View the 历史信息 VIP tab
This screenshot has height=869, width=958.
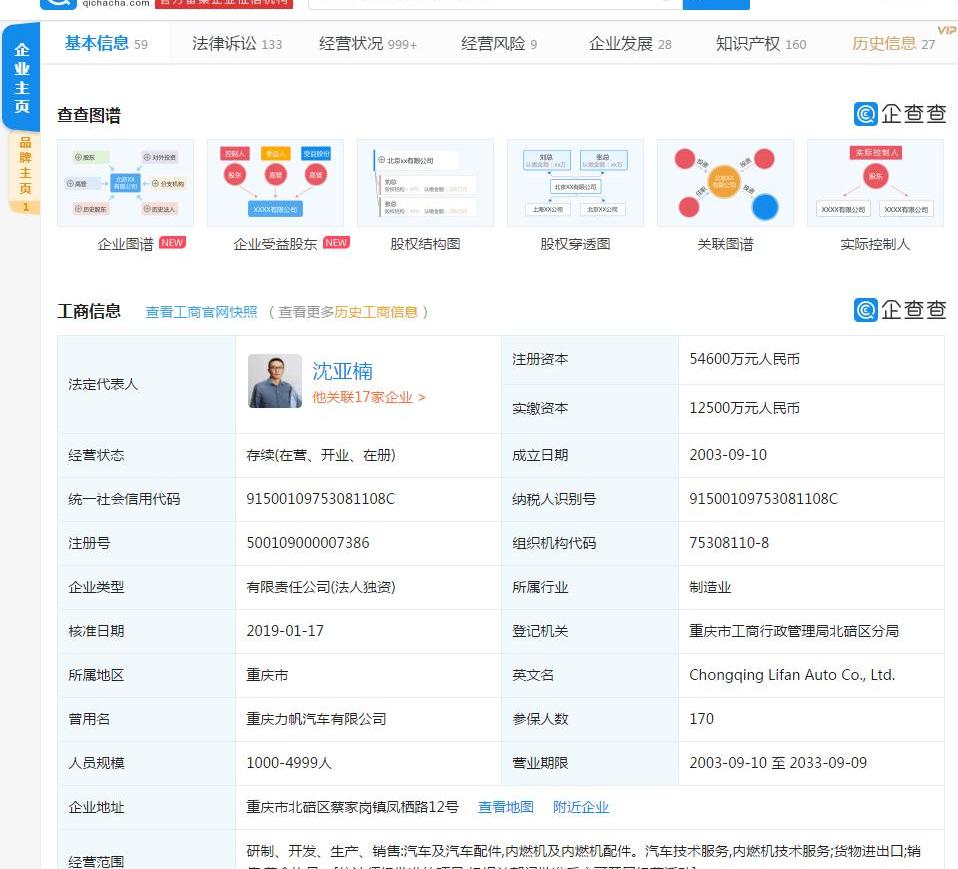[893, 43]
